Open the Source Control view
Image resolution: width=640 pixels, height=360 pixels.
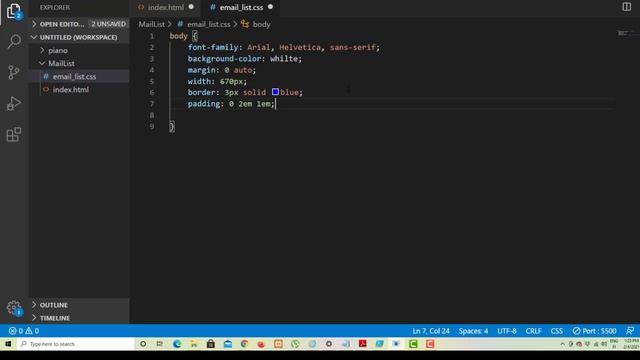coord(14,72)
